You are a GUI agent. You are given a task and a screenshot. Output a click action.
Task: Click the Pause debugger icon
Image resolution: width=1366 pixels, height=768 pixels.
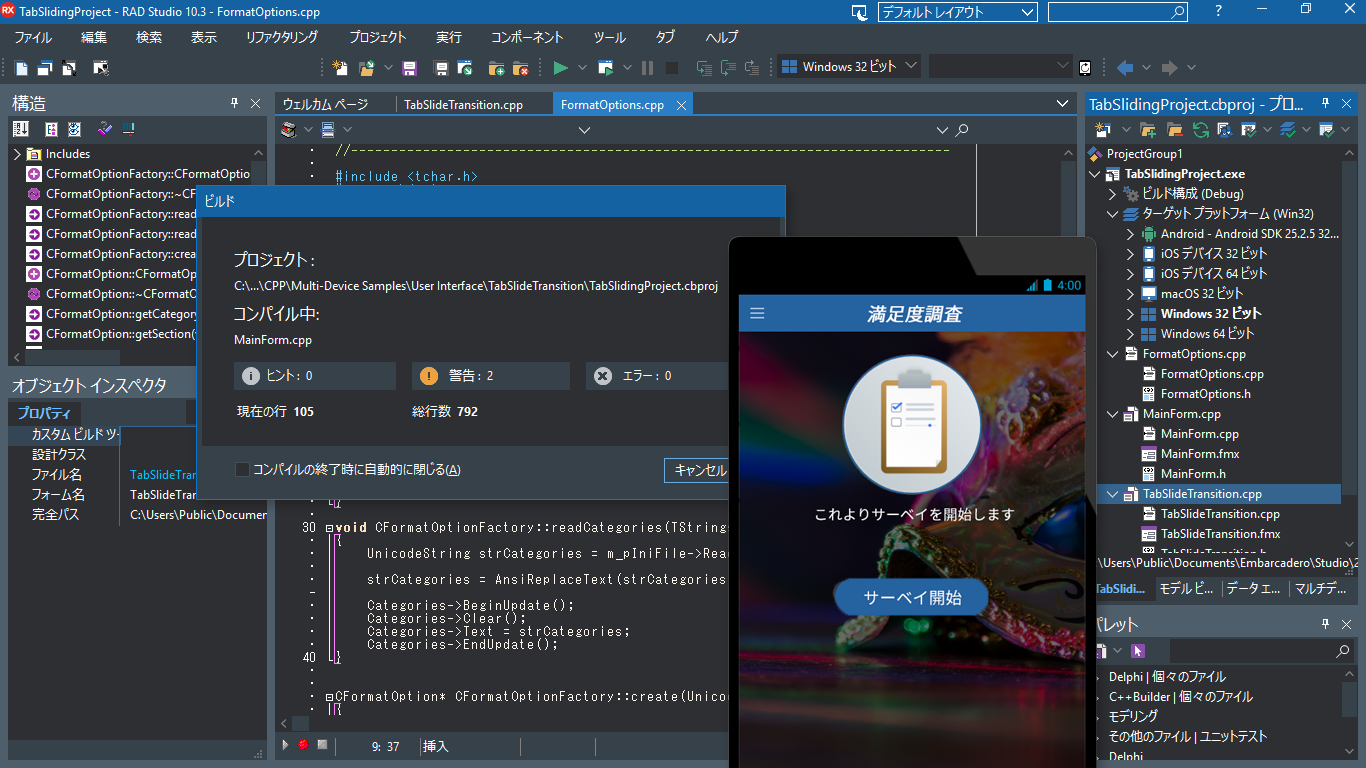coord(647,68)
